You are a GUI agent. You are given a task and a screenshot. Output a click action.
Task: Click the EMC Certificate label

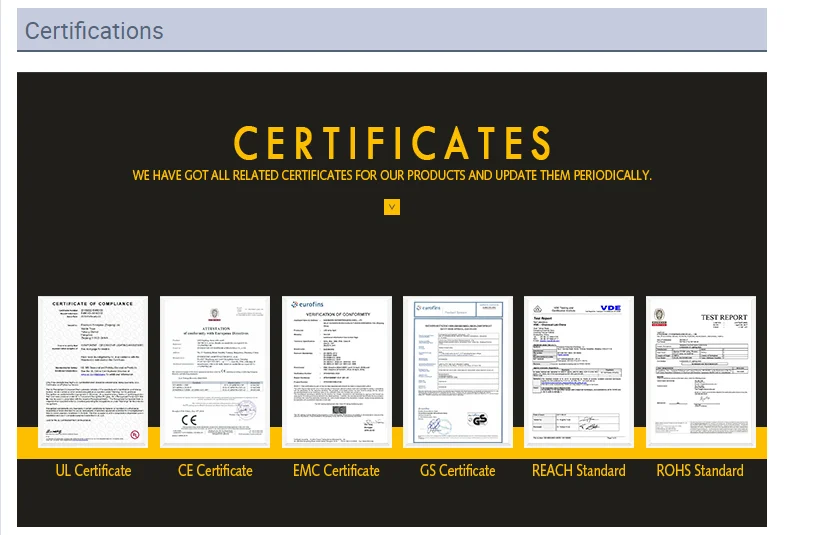tap(336, 471)
